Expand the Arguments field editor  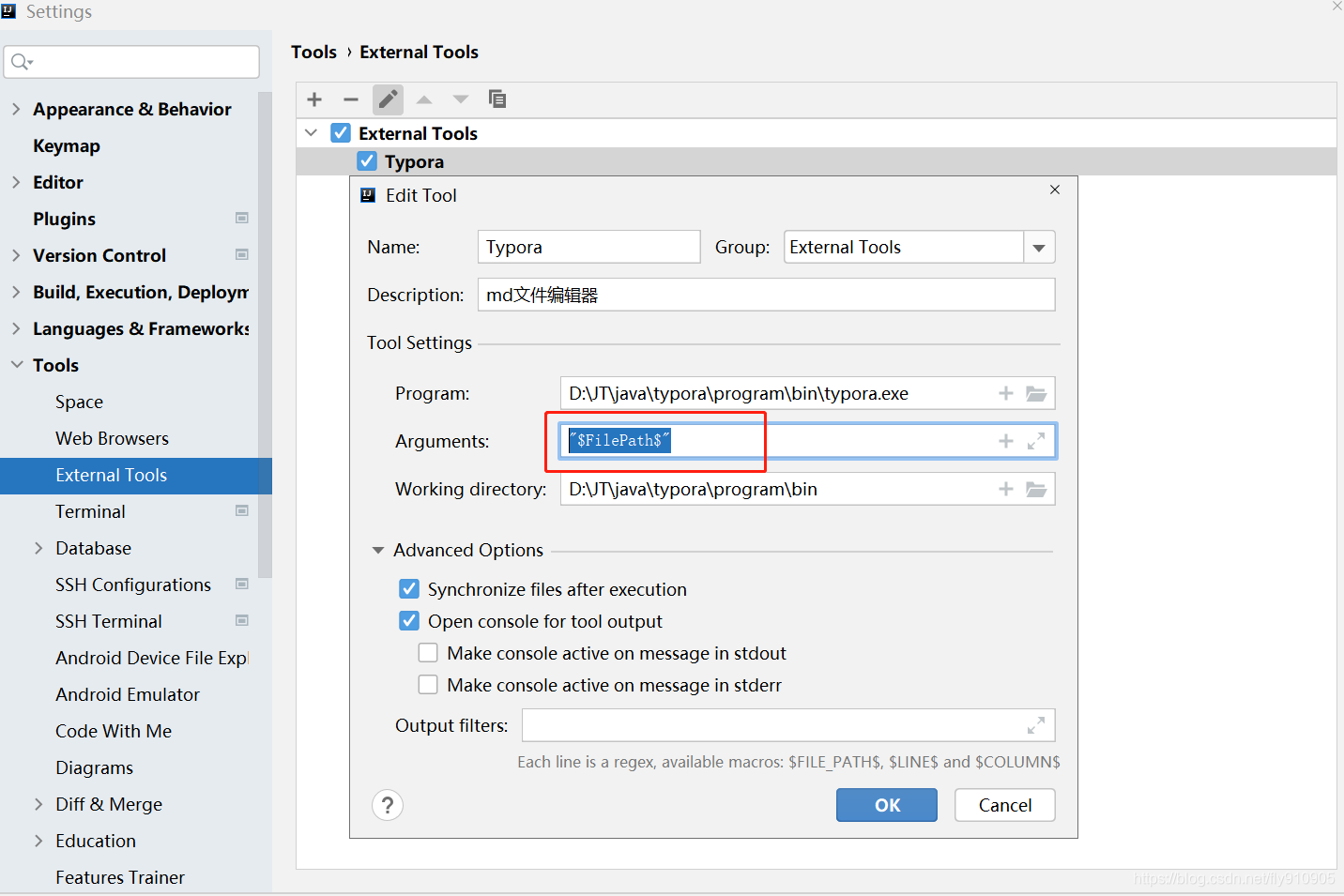click(x=1036, y=441)
